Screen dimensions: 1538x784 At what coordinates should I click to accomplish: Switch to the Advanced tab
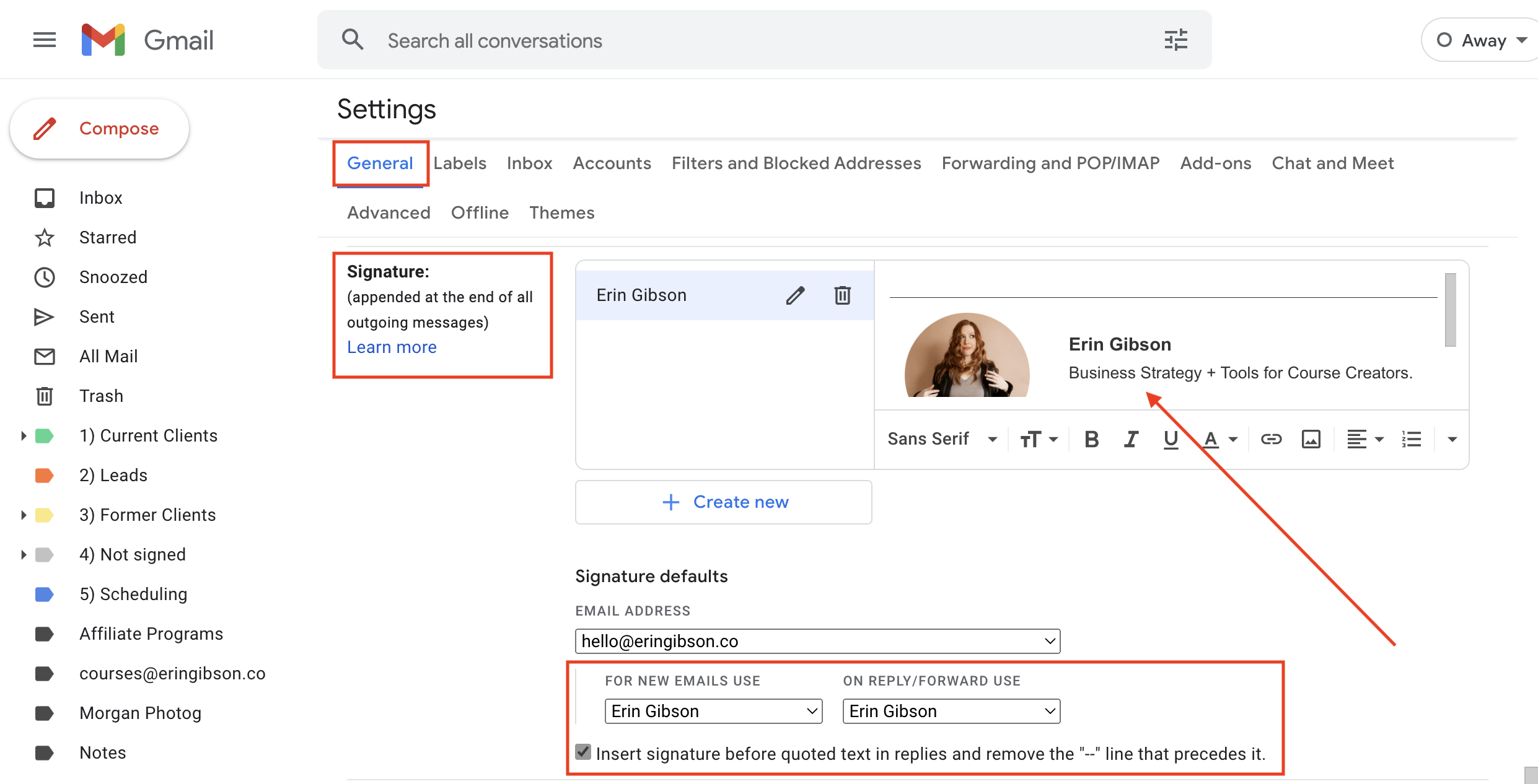coord(389,212)
